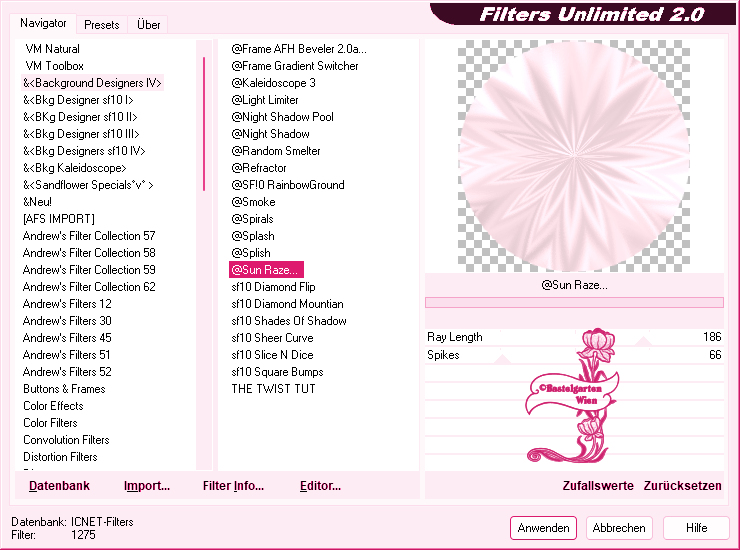
Task: Select &<BKg Designer sf10 II> category
Action: [x=80, y=117]
